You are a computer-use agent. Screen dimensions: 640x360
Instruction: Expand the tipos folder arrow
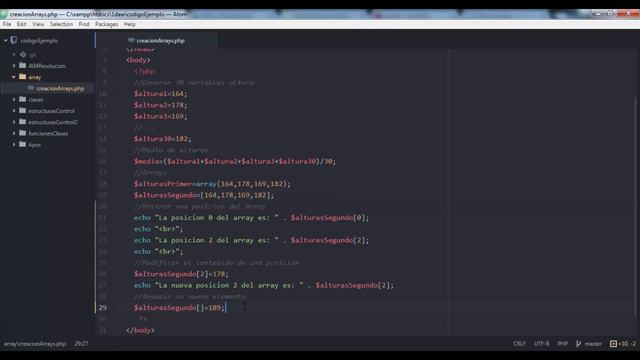tap(14, 144)
